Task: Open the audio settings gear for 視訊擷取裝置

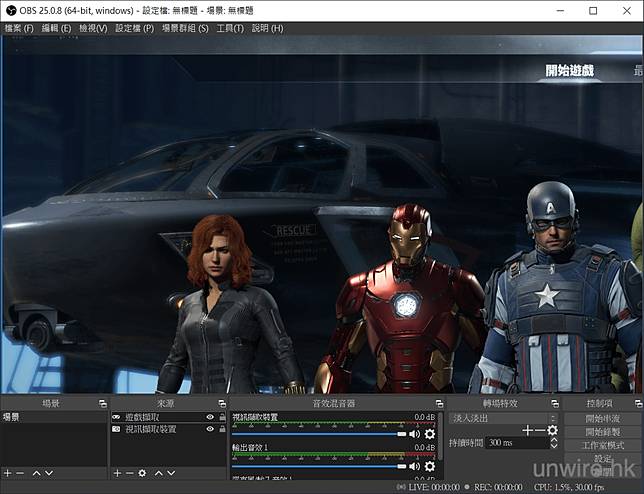Action: point(430,434)
